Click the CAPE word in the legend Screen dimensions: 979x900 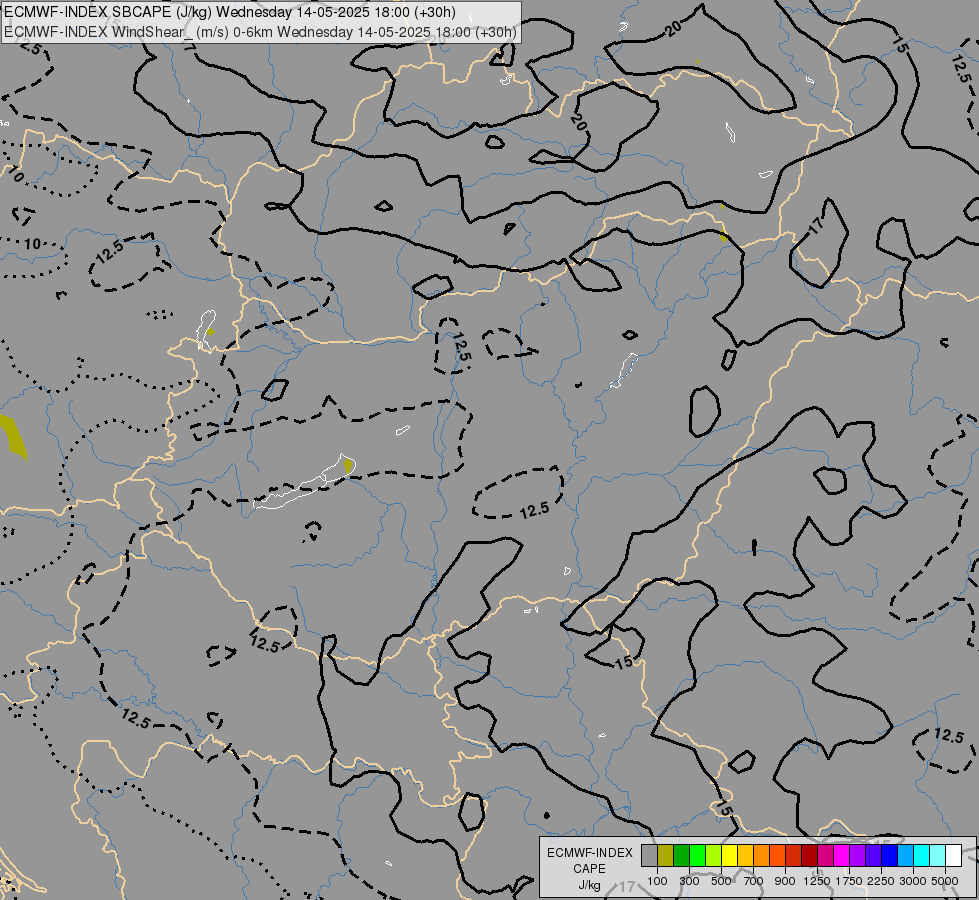click(x=589, y=869)
